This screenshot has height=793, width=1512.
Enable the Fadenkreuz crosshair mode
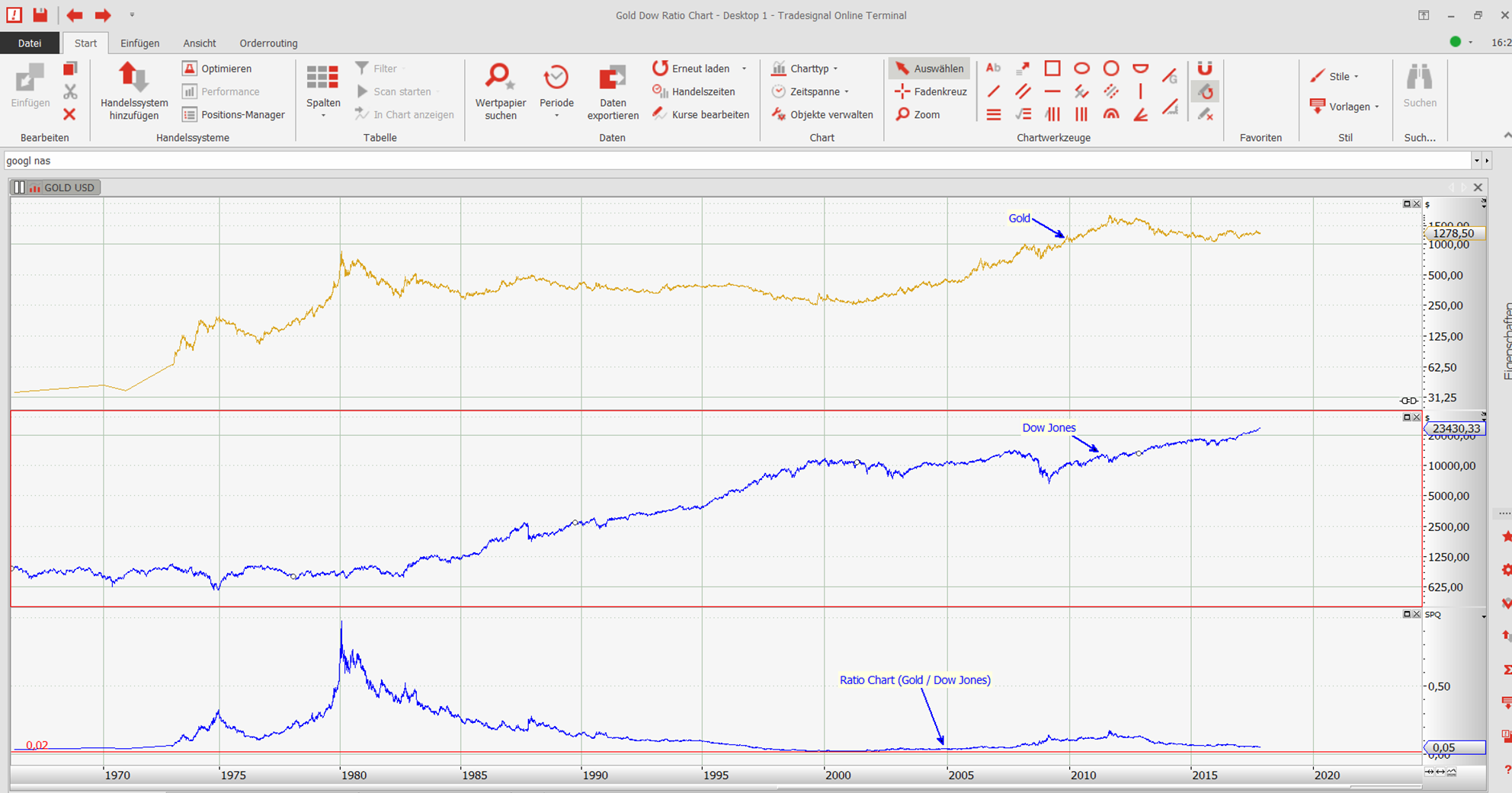(x=931, y=91)
